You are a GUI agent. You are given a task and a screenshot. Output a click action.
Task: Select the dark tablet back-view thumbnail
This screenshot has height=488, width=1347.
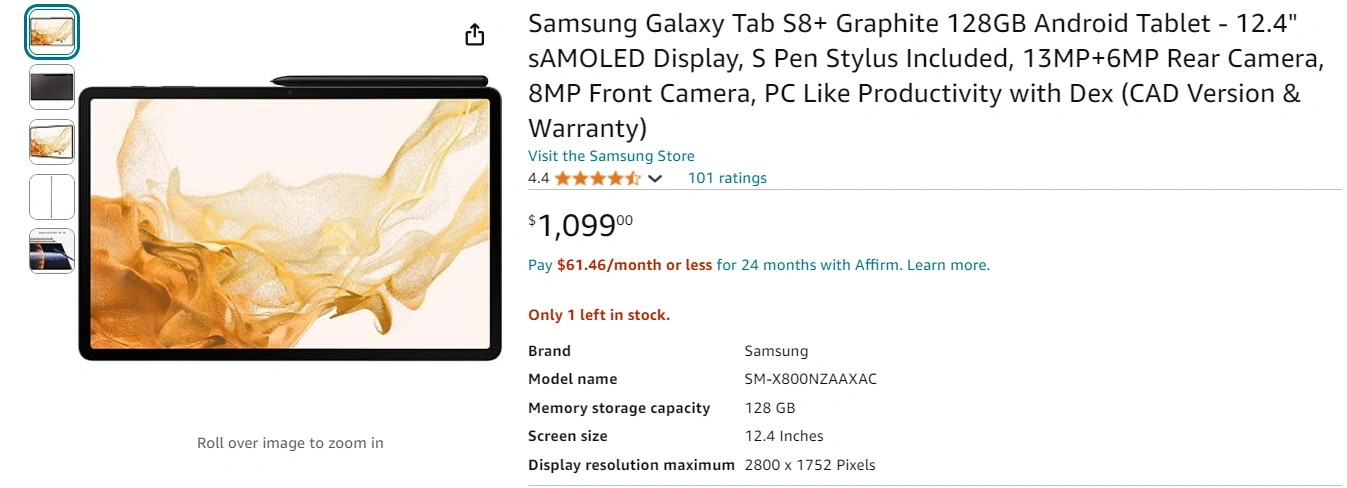coord(52,88)
